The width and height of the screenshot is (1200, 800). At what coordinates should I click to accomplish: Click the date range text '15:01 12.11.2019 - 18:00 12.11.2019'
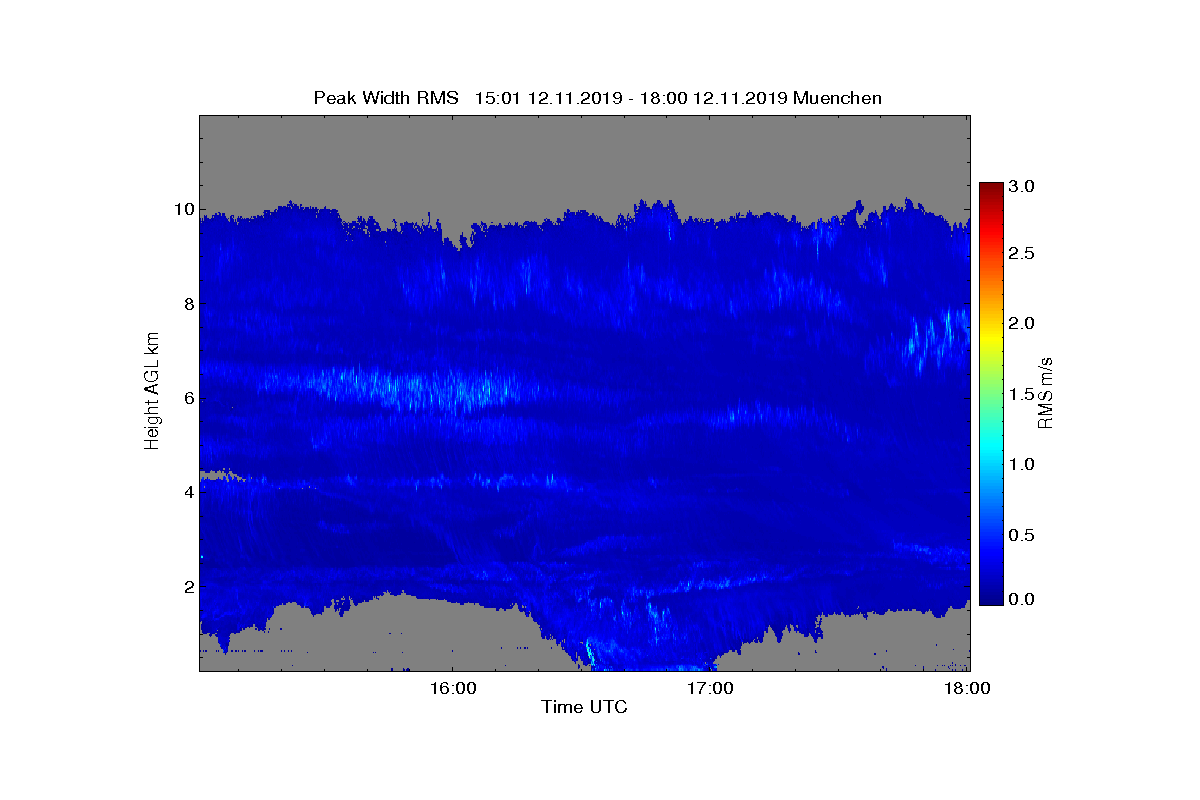632,98
